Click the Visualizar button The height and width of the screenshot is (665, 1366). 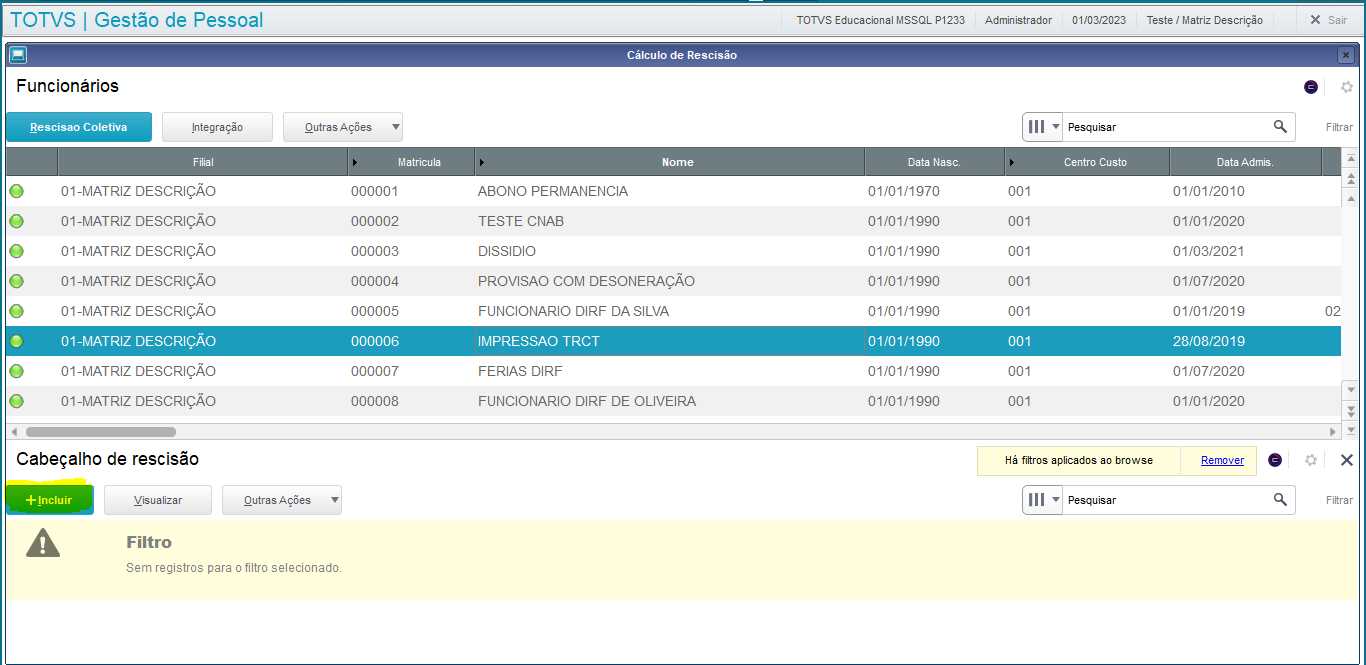[x=158, y=500]
